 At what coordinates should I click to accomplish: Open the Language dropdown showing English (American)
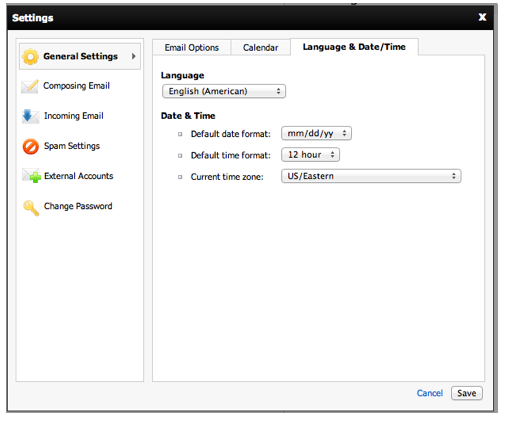pyautogui.click(x=224, y=91)
